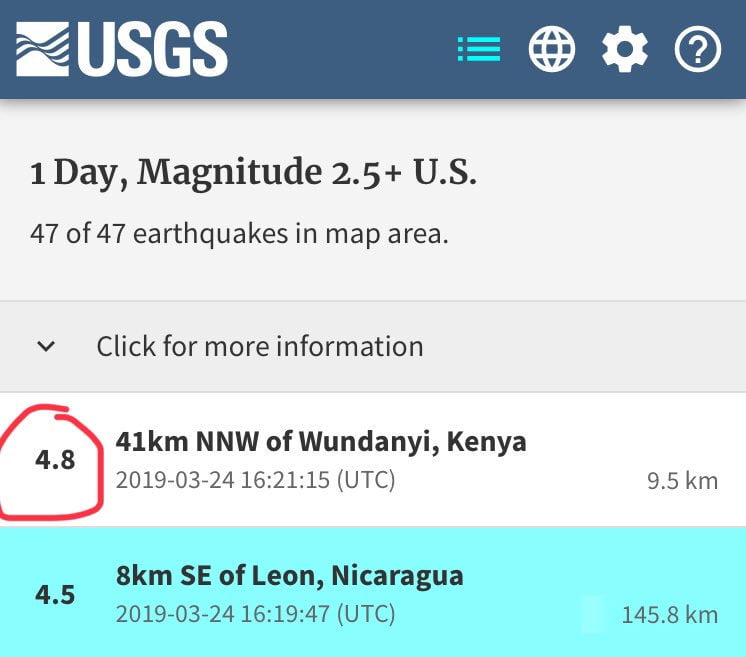Expand the chevron beside more information
The width and height of the screenshot is (746, 657).
click(45, 347)
